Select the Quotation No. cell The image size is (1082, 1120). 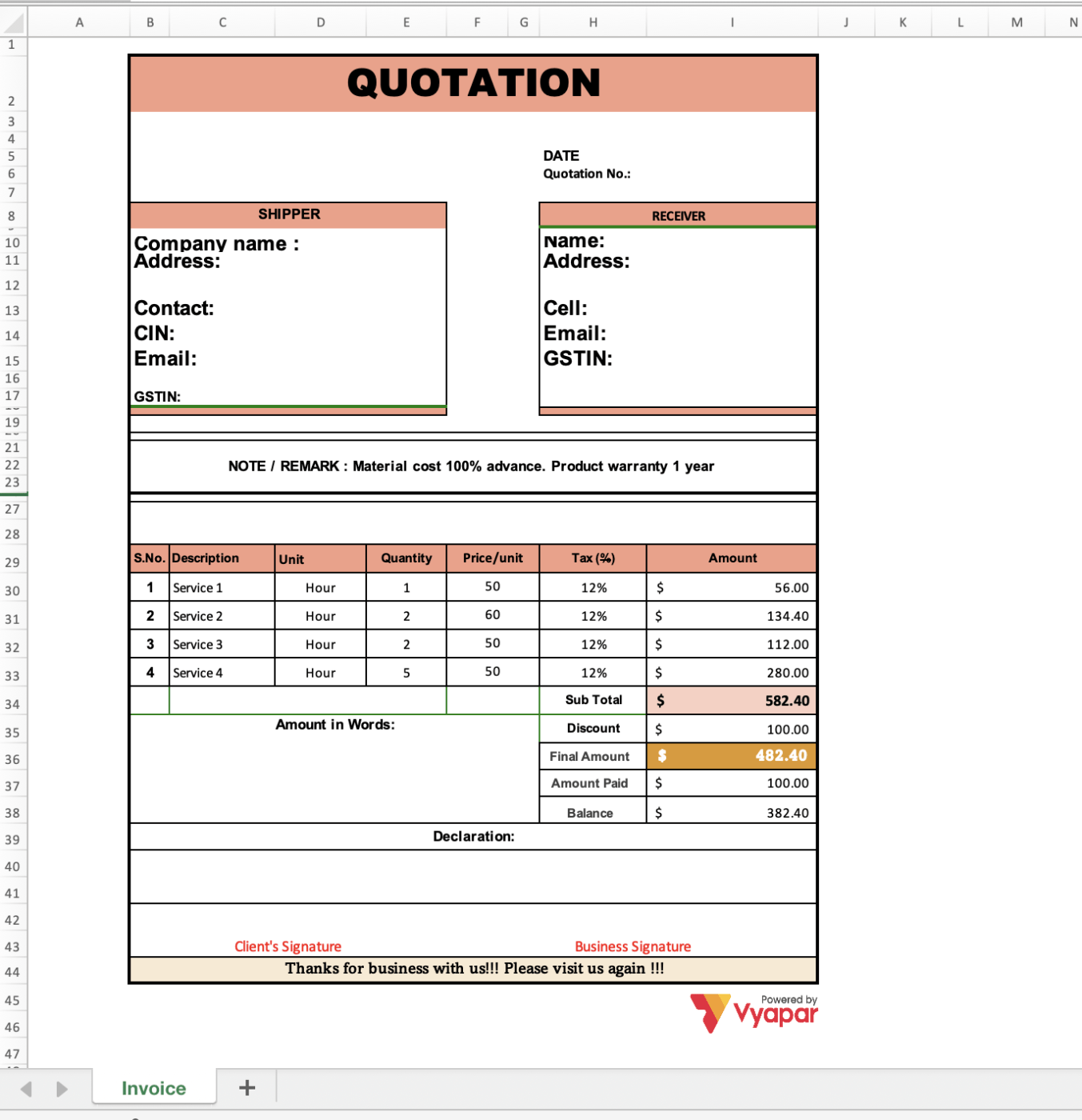click(587, 174)
